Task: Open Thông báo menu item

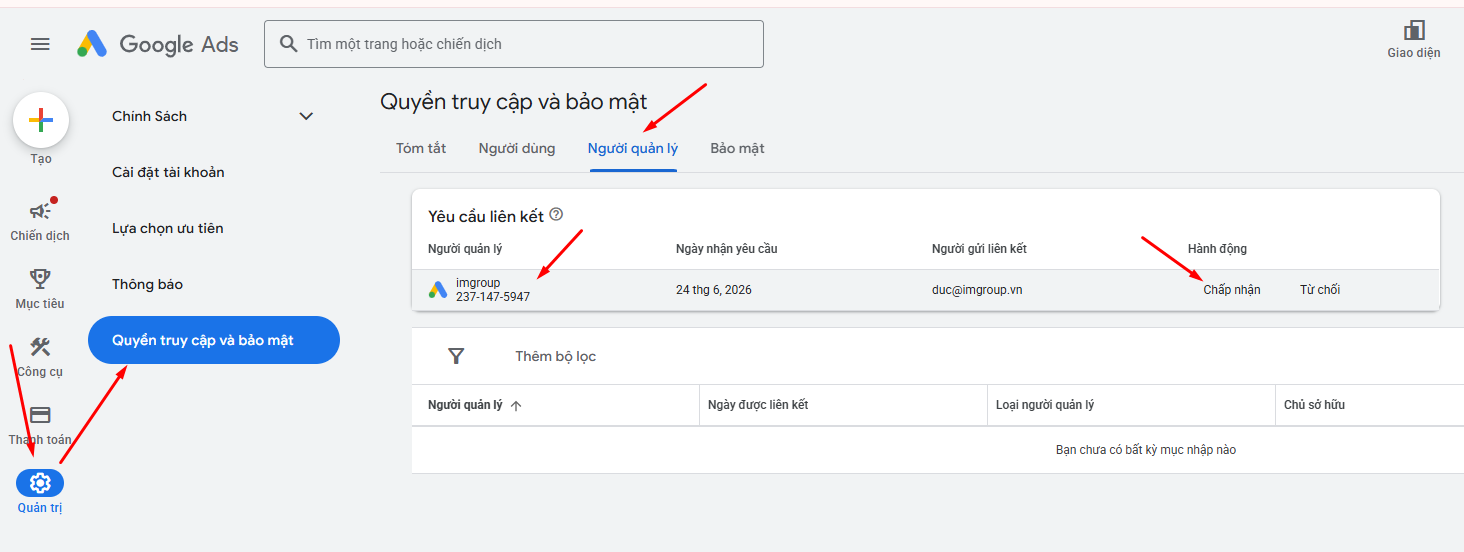Action: click(147, 284)
